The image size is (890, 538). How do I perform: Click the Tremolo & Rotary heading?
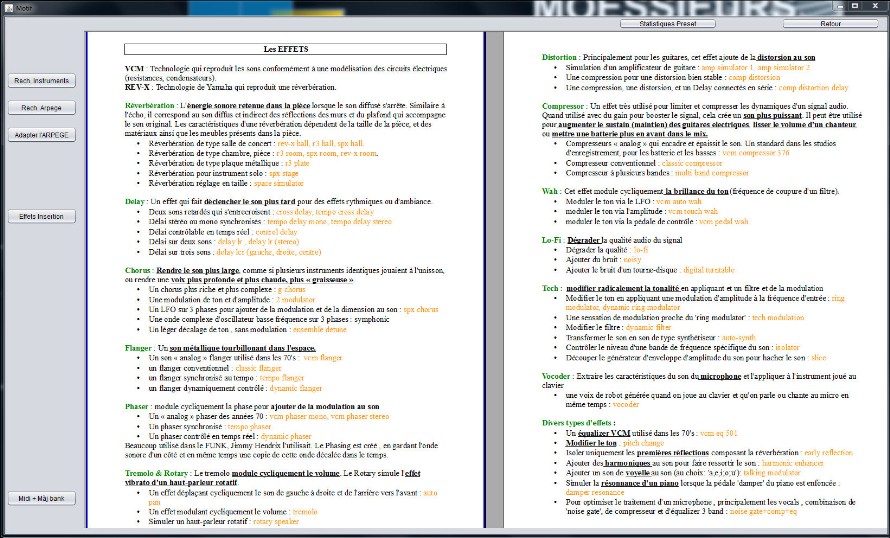pyautogui.click(x=156, y=473)
